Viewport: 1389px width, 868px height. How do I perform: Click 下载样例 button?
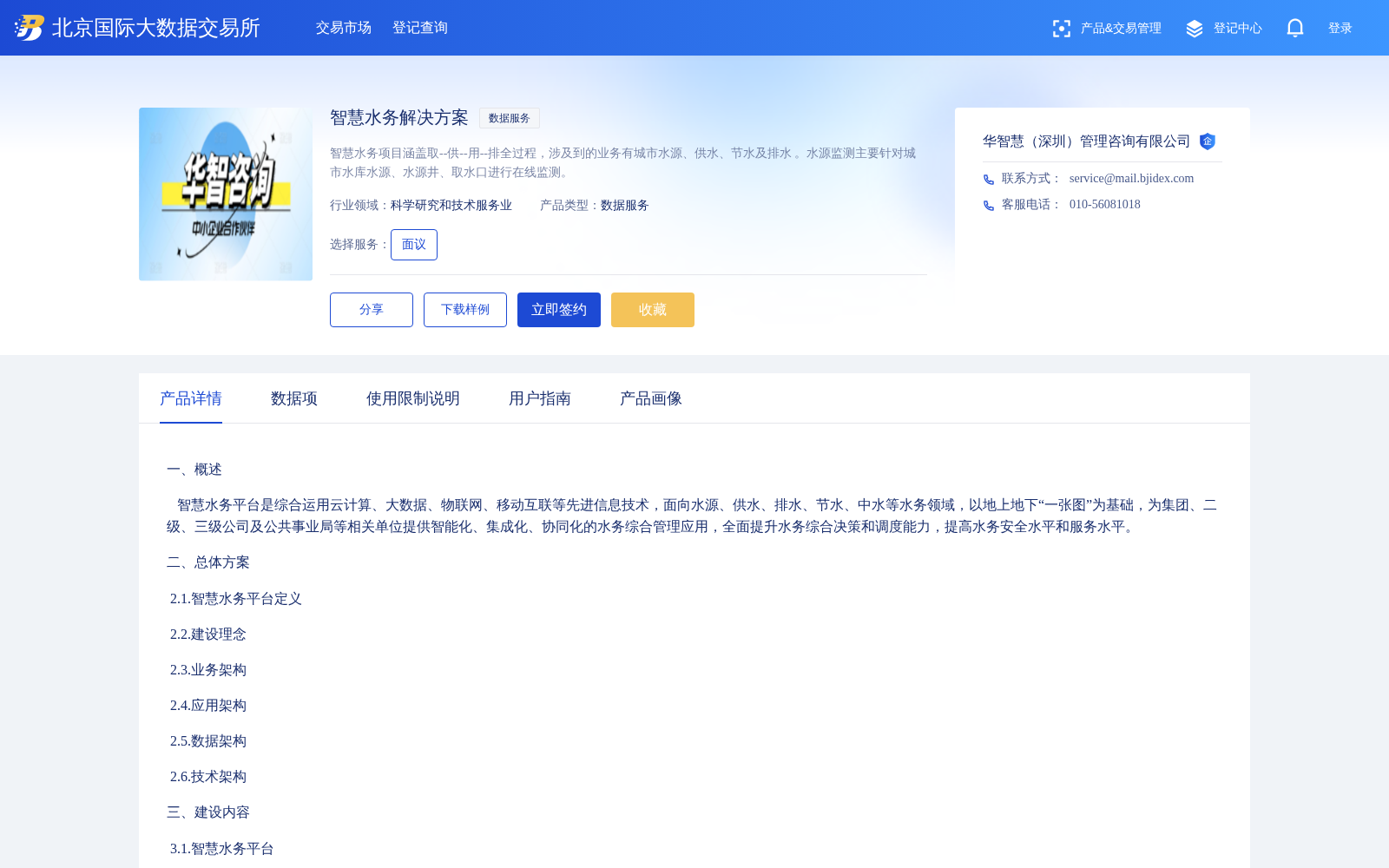click(x=465, y=310)
